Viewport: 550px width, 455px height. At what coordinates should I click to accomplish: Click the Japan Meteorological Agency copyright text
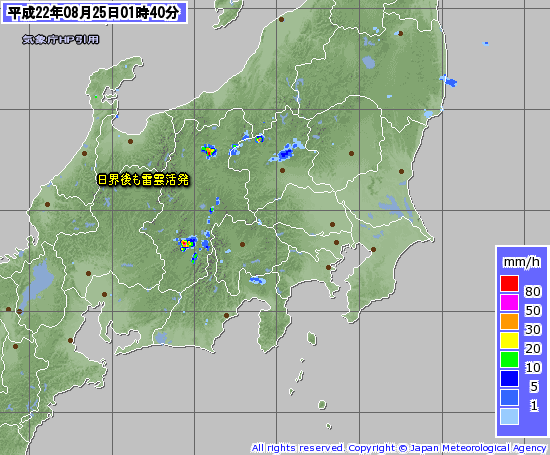[x=398, y=448]
